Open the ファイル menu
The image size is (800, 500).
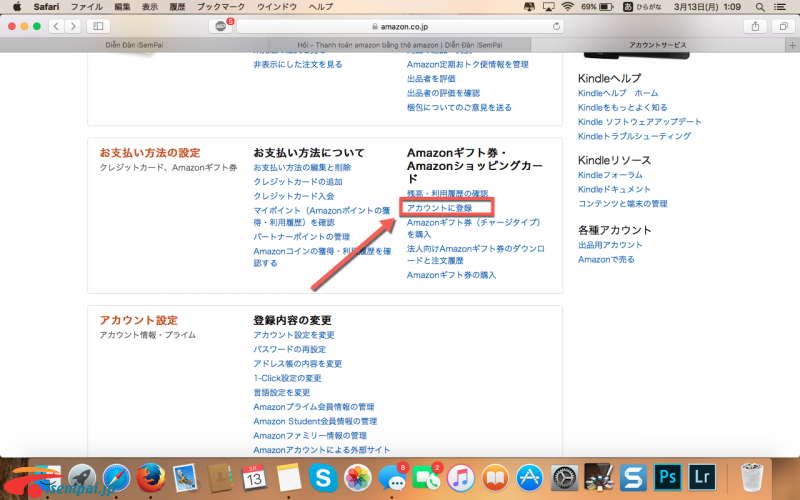click(x=86, y=7)
